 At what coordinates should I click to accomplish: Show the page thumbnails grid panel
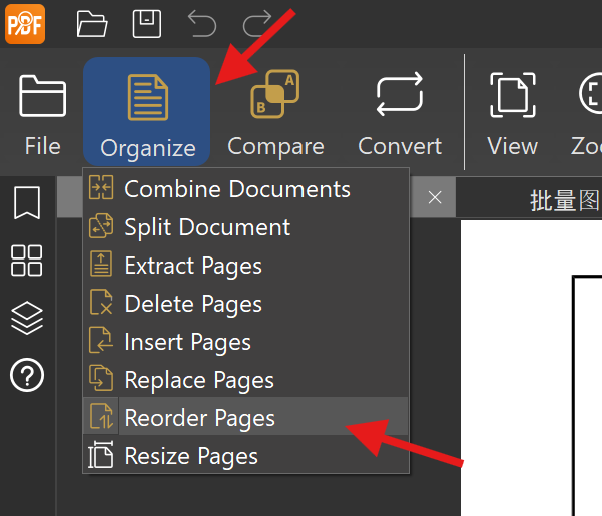tap(26, 261)
